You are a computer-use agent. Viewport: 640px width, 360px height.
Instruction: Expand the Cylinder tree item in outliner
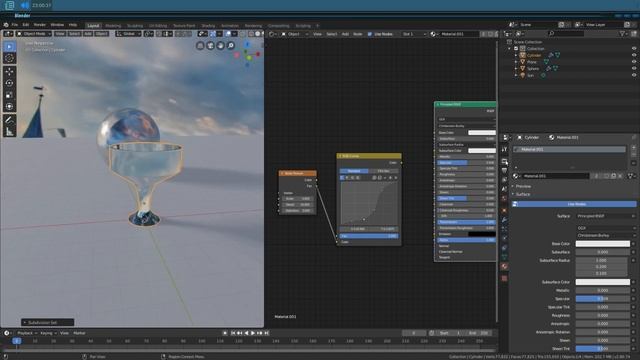(x=516, y=55)
